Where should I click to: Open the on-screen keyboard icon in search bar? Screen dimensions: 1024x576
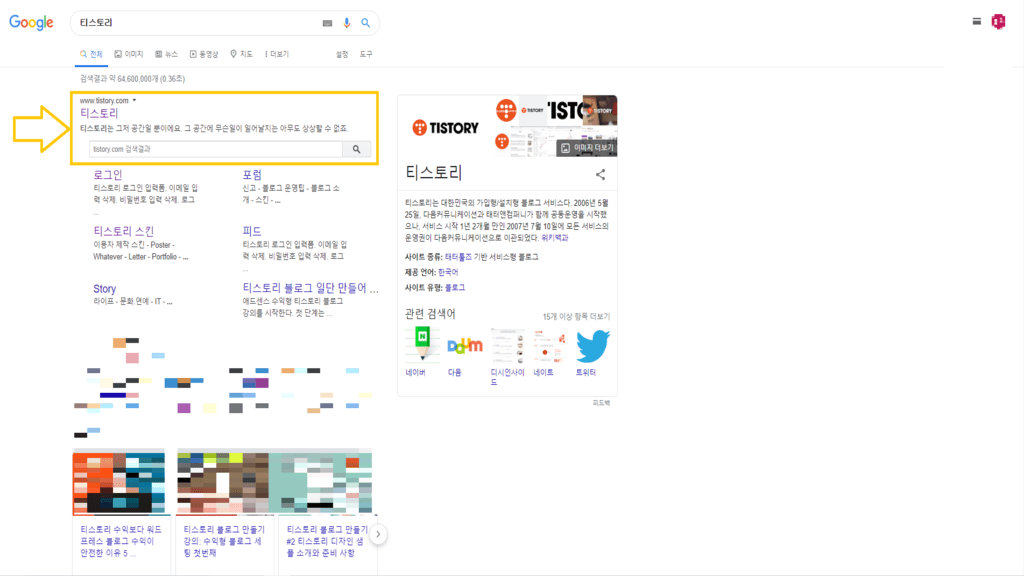(327, 23)
